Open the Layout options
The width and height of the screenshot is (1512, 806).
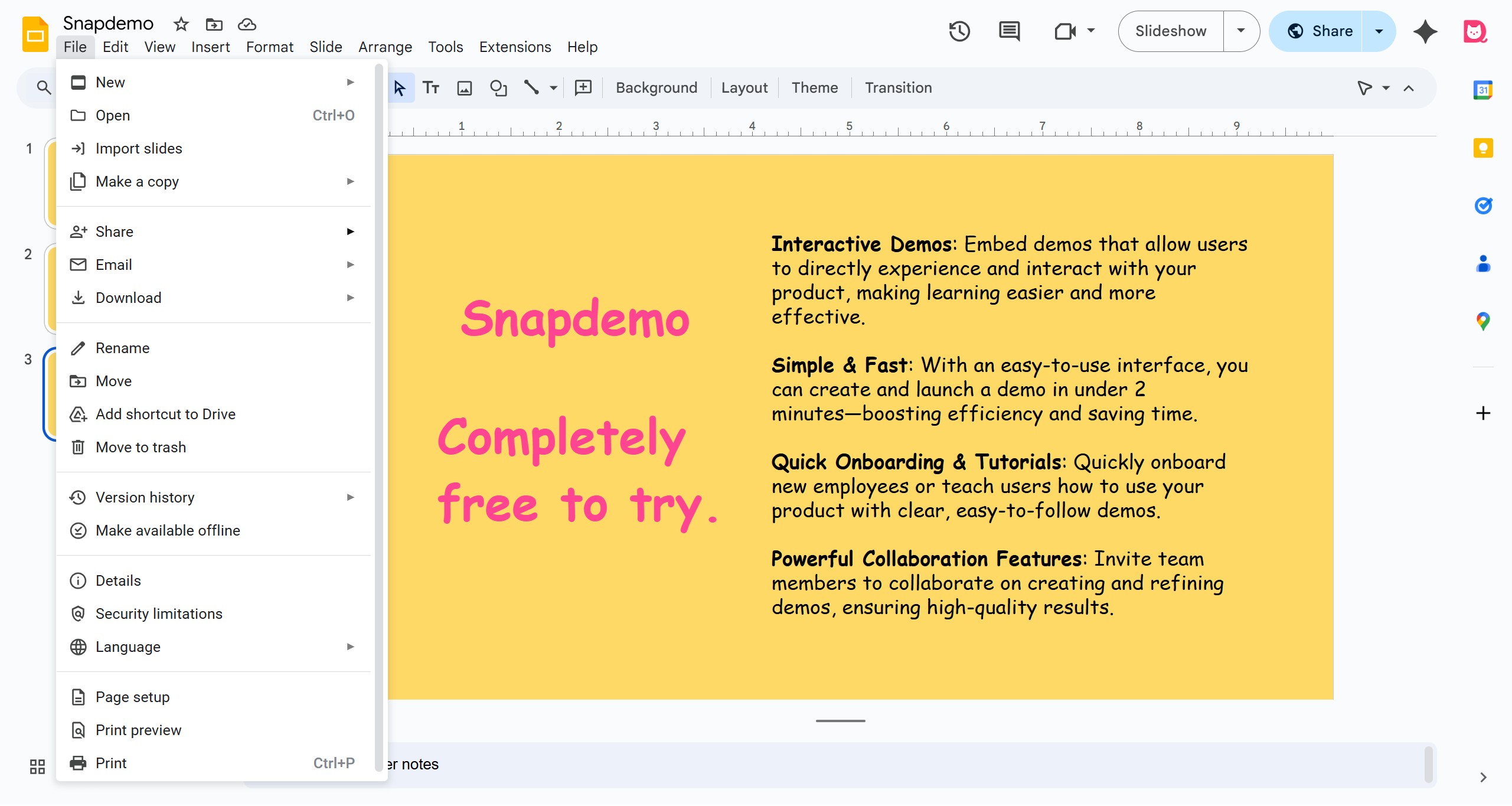[744, 88]
